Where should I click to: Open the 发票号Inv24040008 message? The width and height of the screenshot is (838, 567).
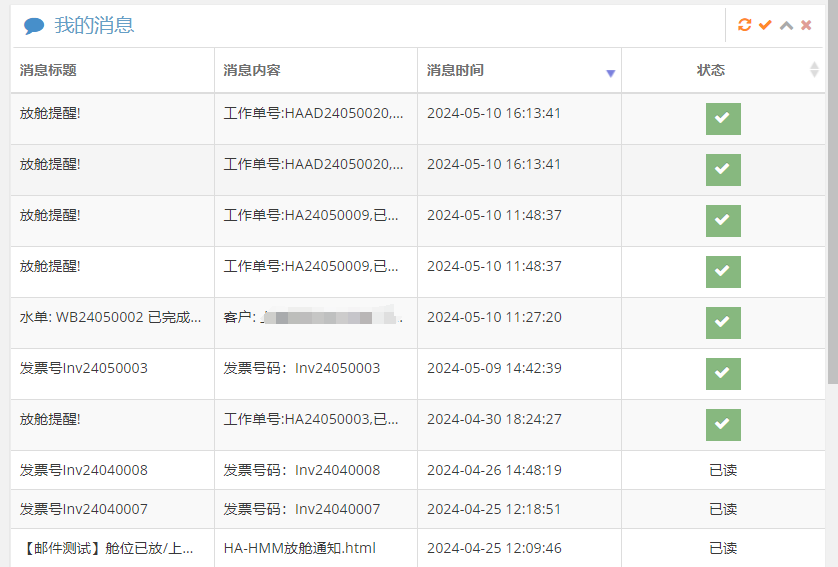point(84,470)
